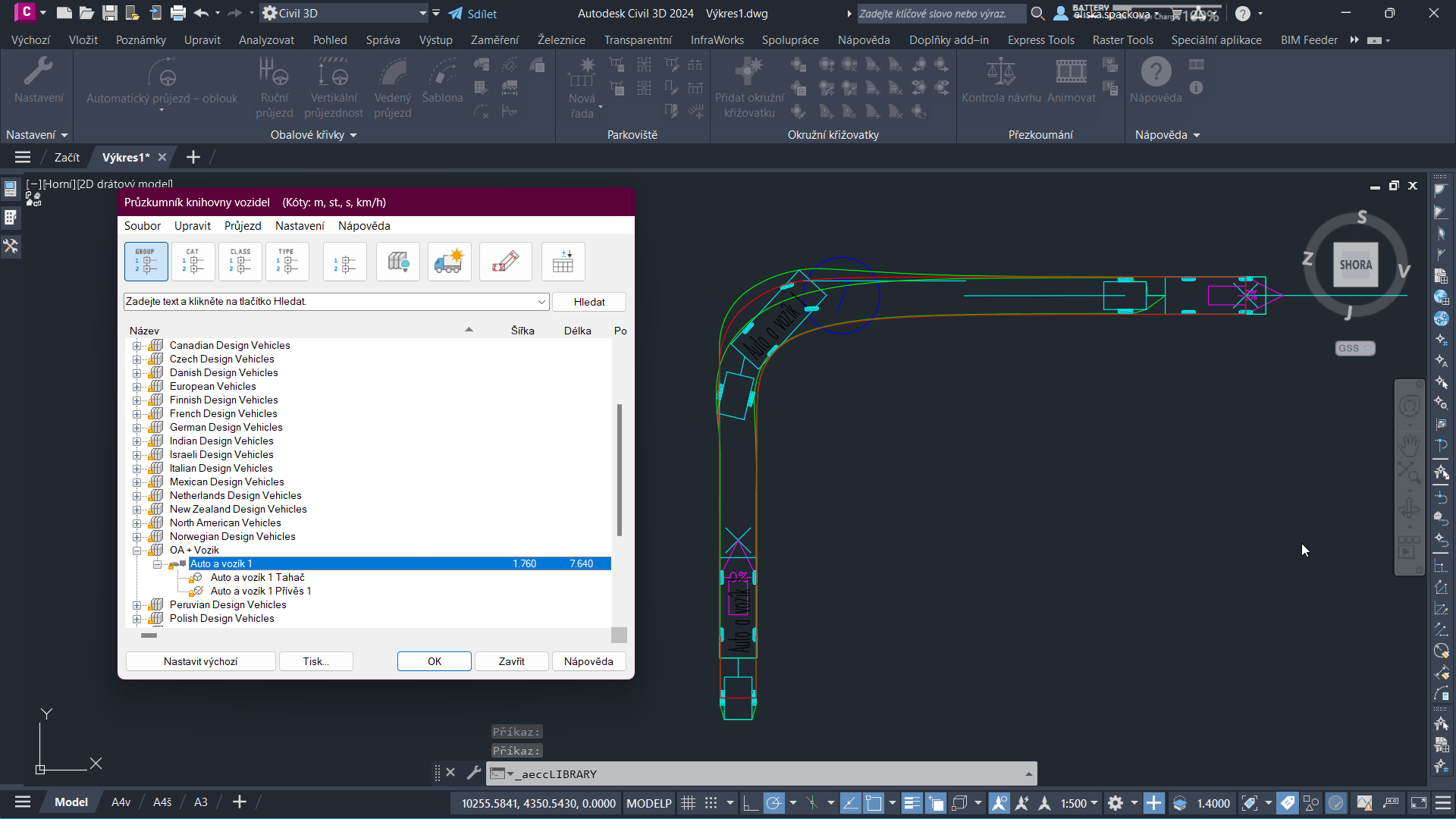Select the GROUP view icon in vehicle library
Image resolution: width=1456 pixels, height=819 pixels.
point(146,262)
